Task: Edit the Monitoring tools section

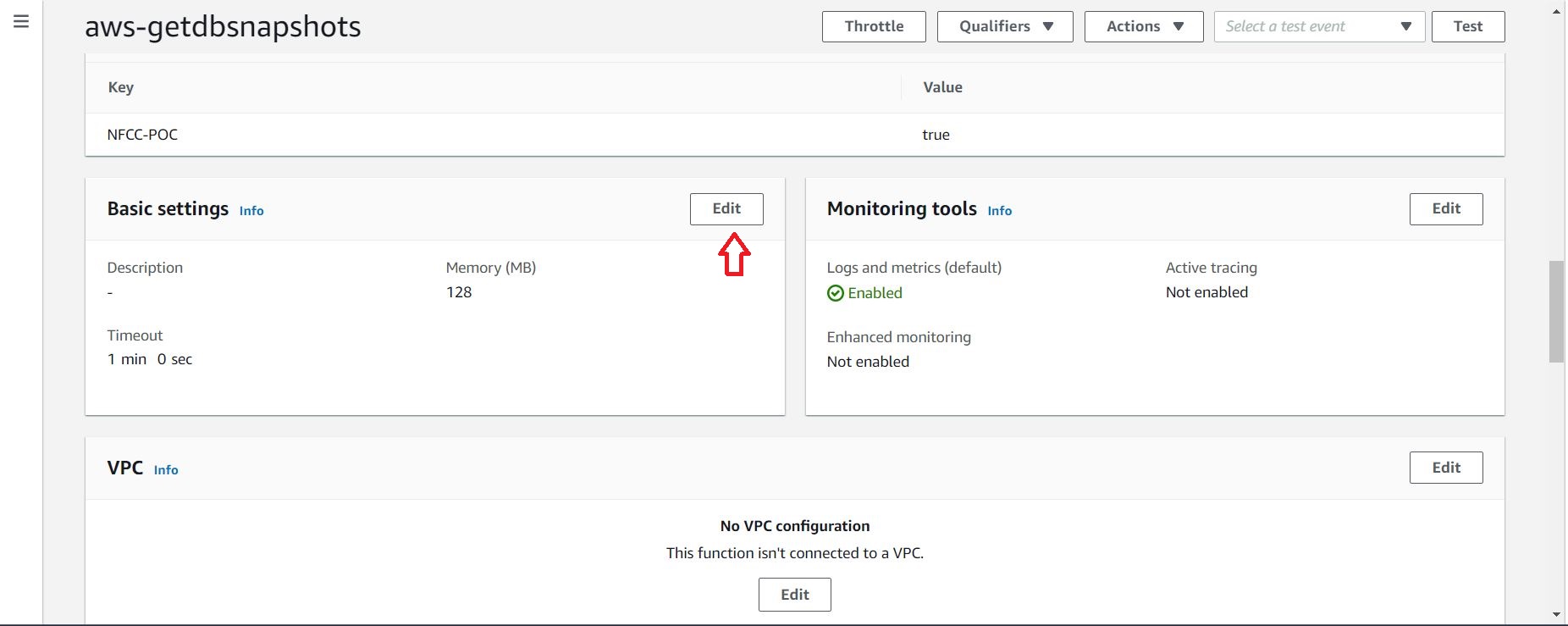Action: 1445,209
